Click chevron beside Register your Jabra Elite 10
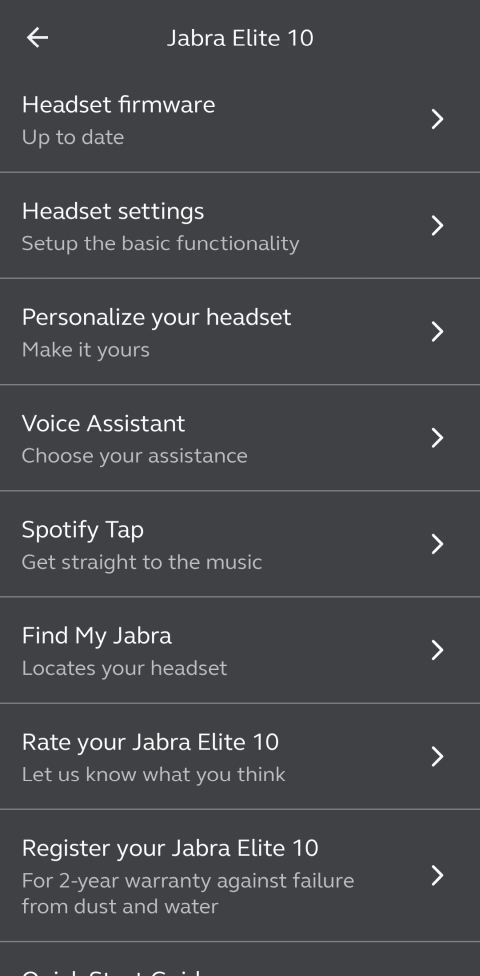Viewport: 480px width, 976px height. pos(438,875)
